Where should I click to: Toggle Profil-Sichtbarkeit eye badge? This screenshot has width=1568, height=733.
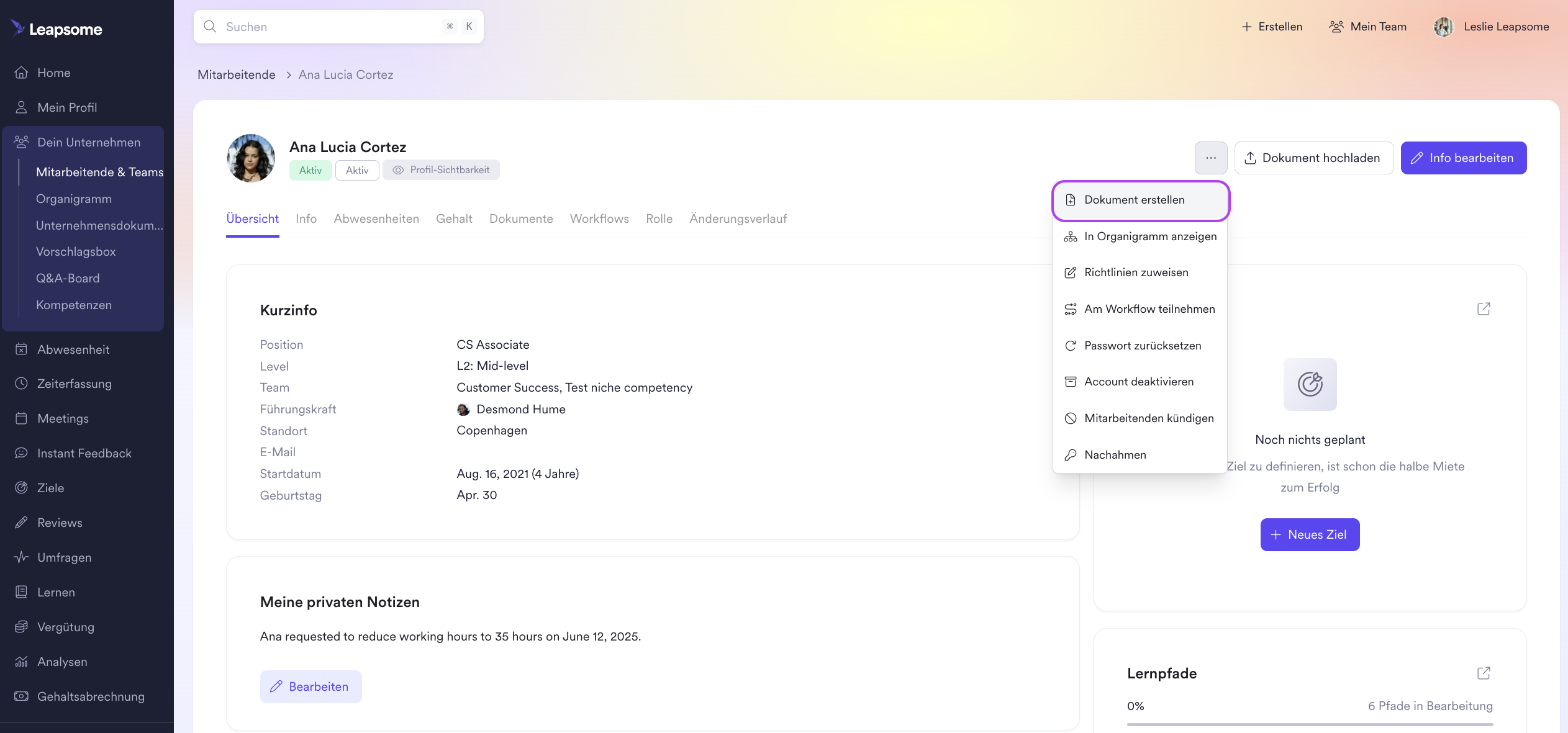[441, 170]
